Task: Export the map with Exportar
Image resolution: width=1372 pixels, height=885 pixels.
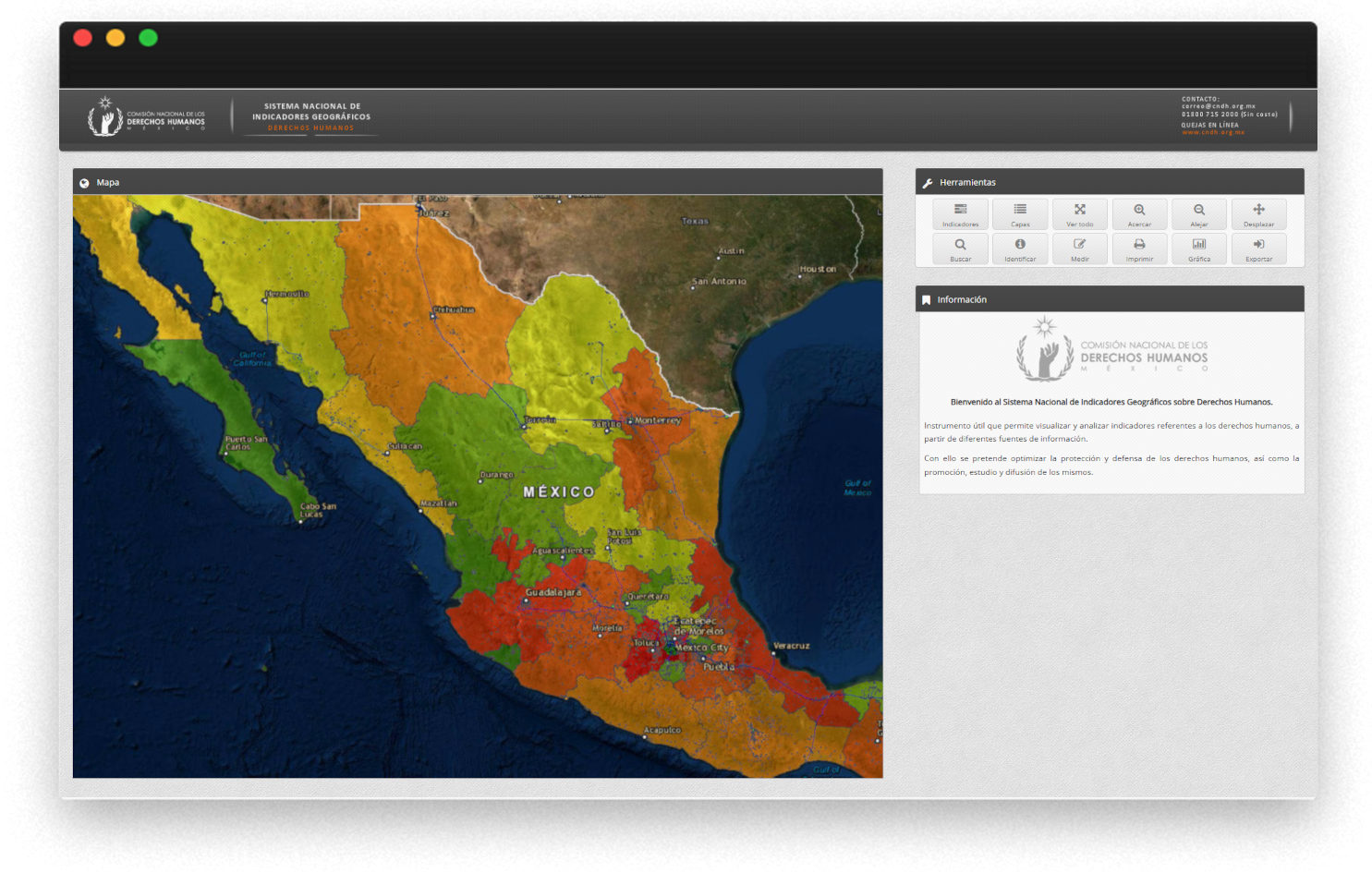Action: click(1258, 249)
